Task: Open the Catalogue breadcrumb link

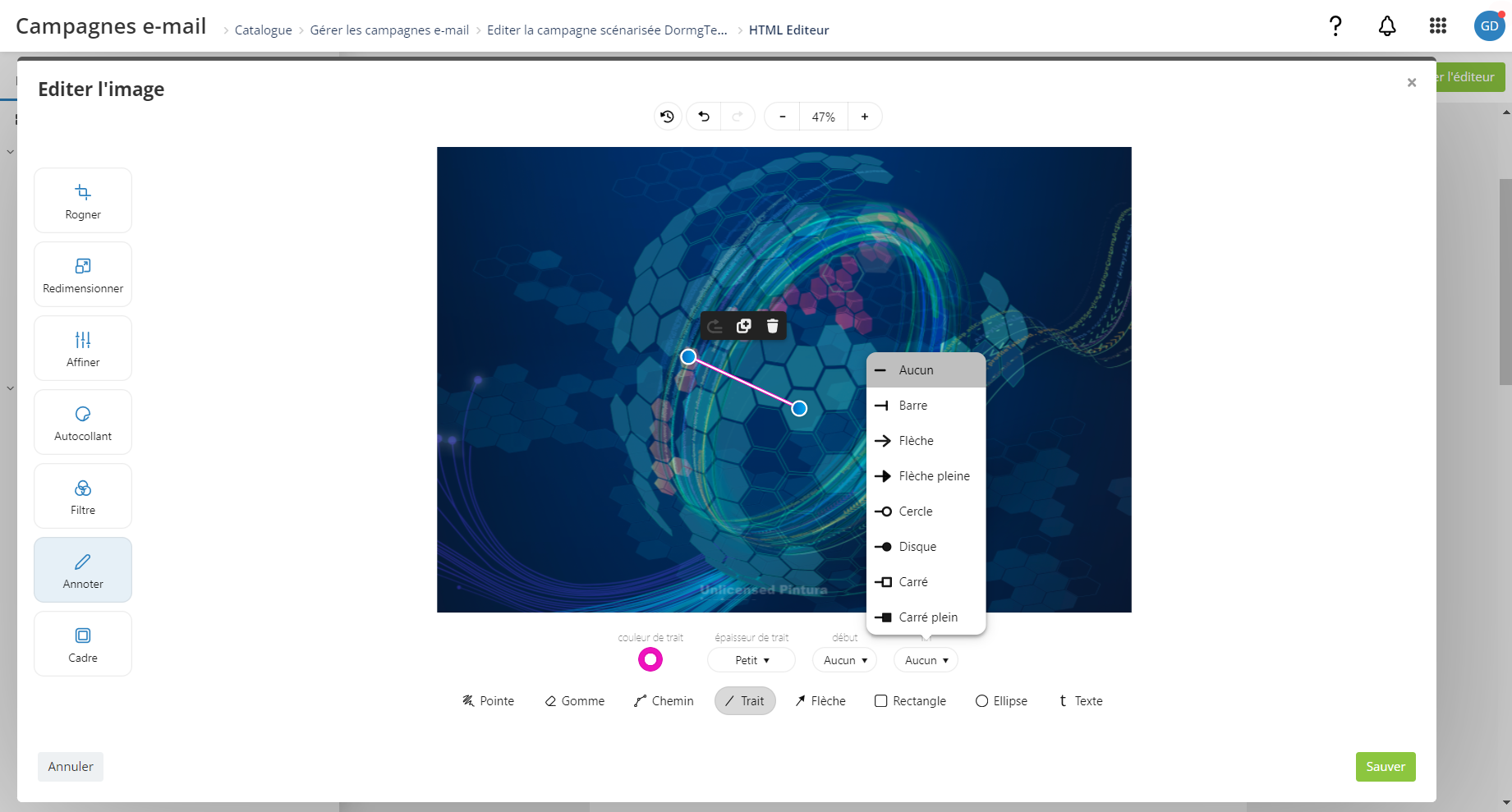Action: tap(263, 30)
